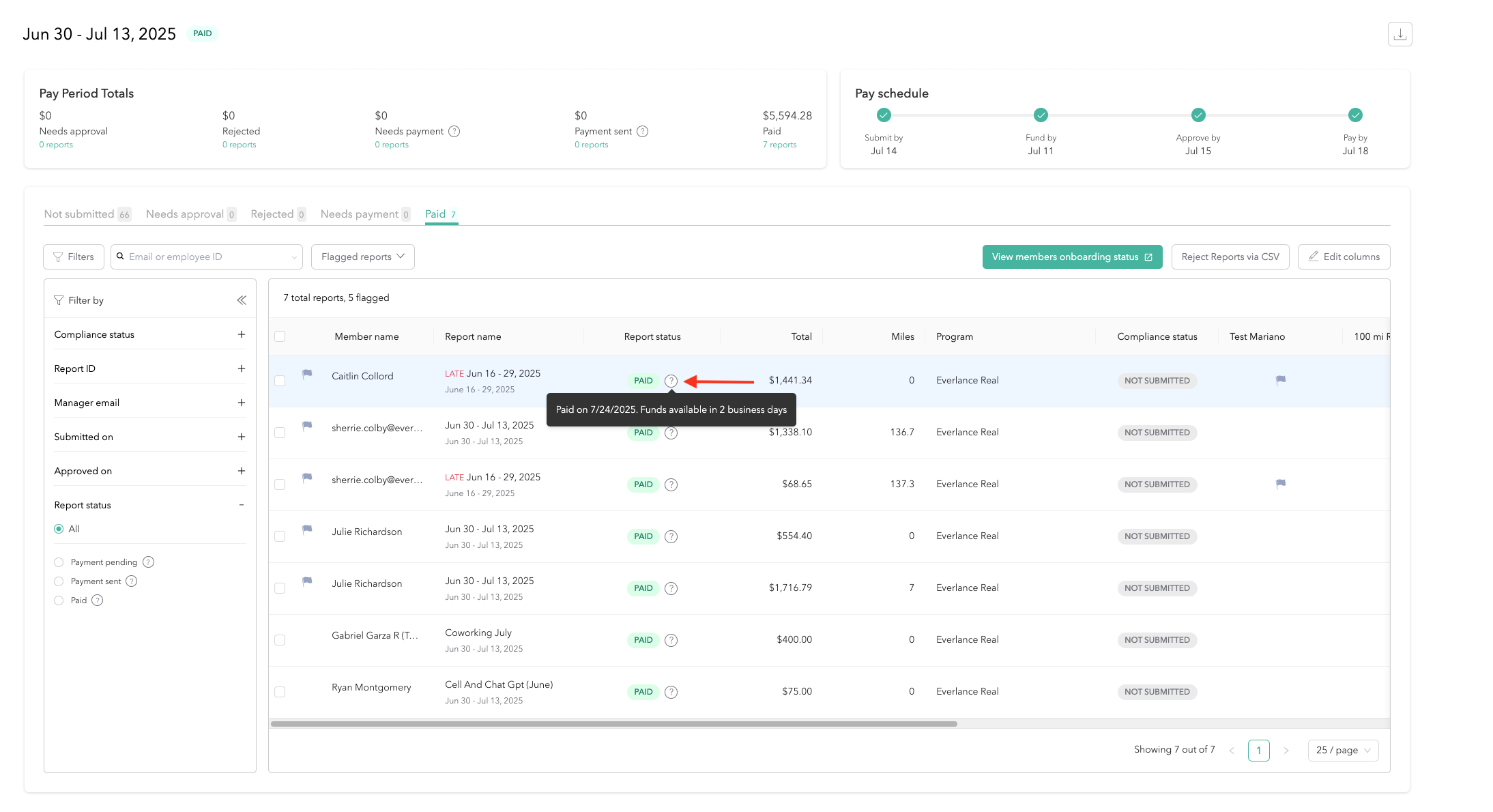This screenshot has width=1493, height=812.
Task: Check the Ryan Montgomery row checkbox
Action: click(x=280, y=692)
